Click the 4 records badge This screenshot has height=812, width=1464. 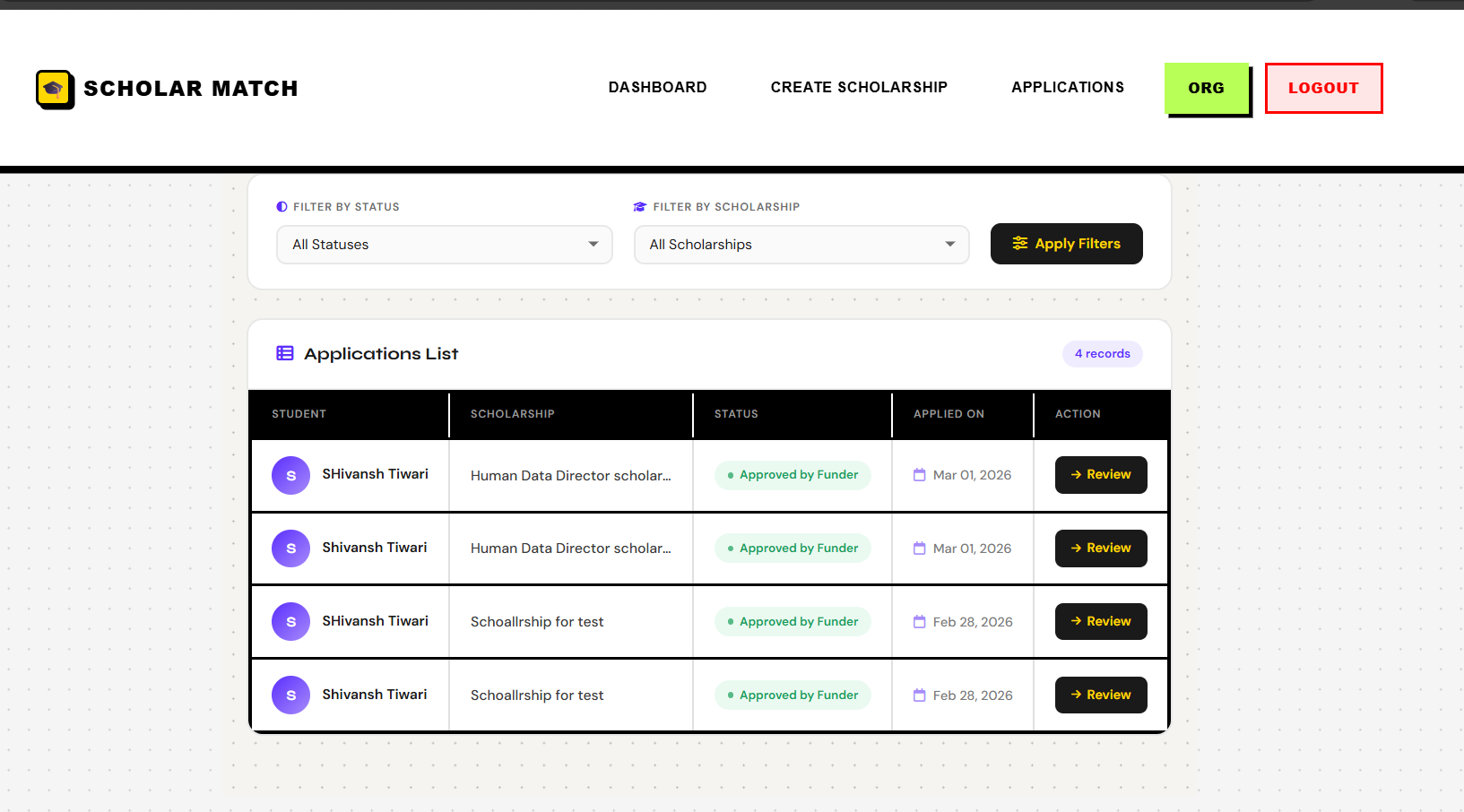coord(1103,354)
